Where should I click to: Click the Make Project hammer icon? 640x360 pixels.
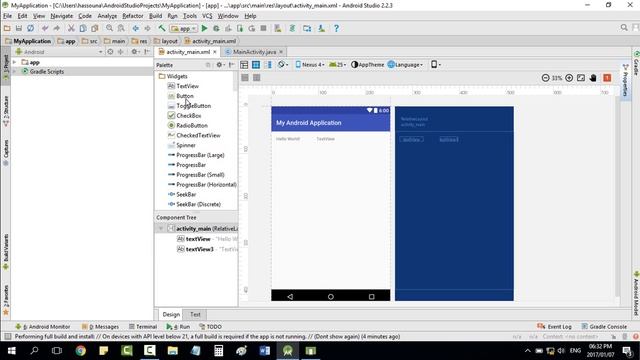point(162,28)
